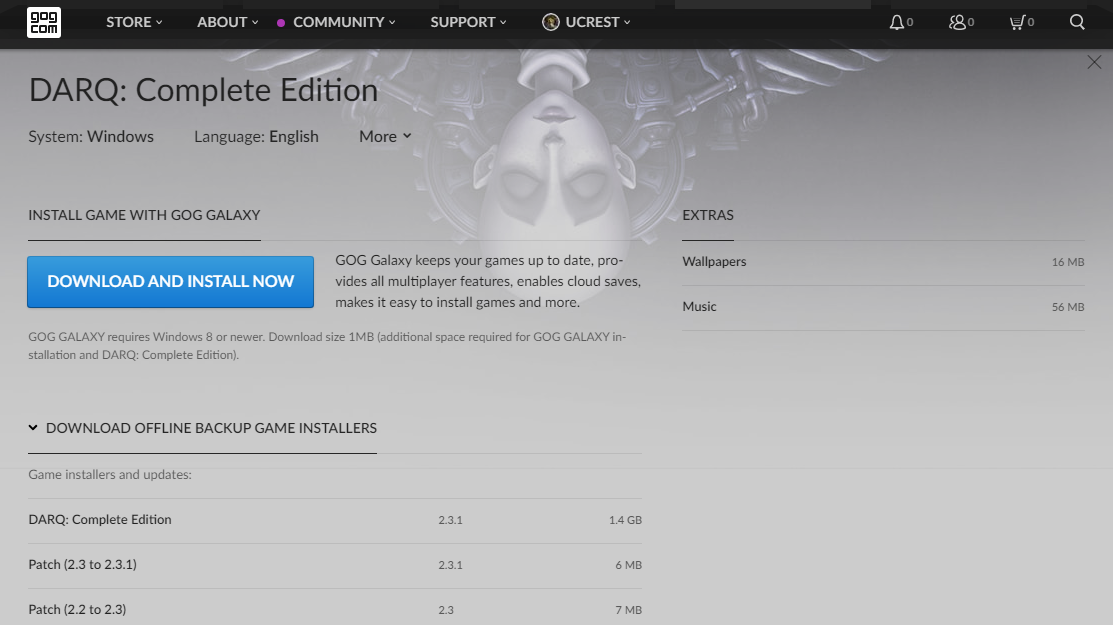Open the ABOUT menu
The width and height of the screenshot is (1113, 625).
tap(228, 23)
